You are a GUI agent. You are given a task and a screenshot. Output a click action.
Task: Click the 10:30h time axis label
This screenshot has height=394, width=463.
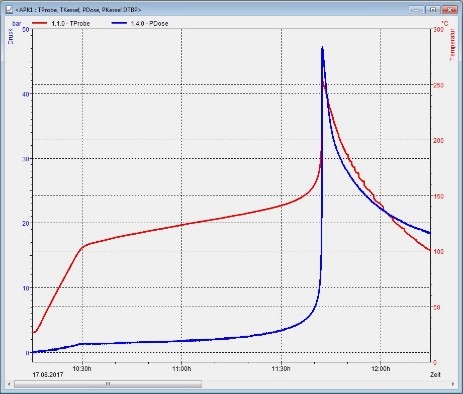[x=82, y=369]
